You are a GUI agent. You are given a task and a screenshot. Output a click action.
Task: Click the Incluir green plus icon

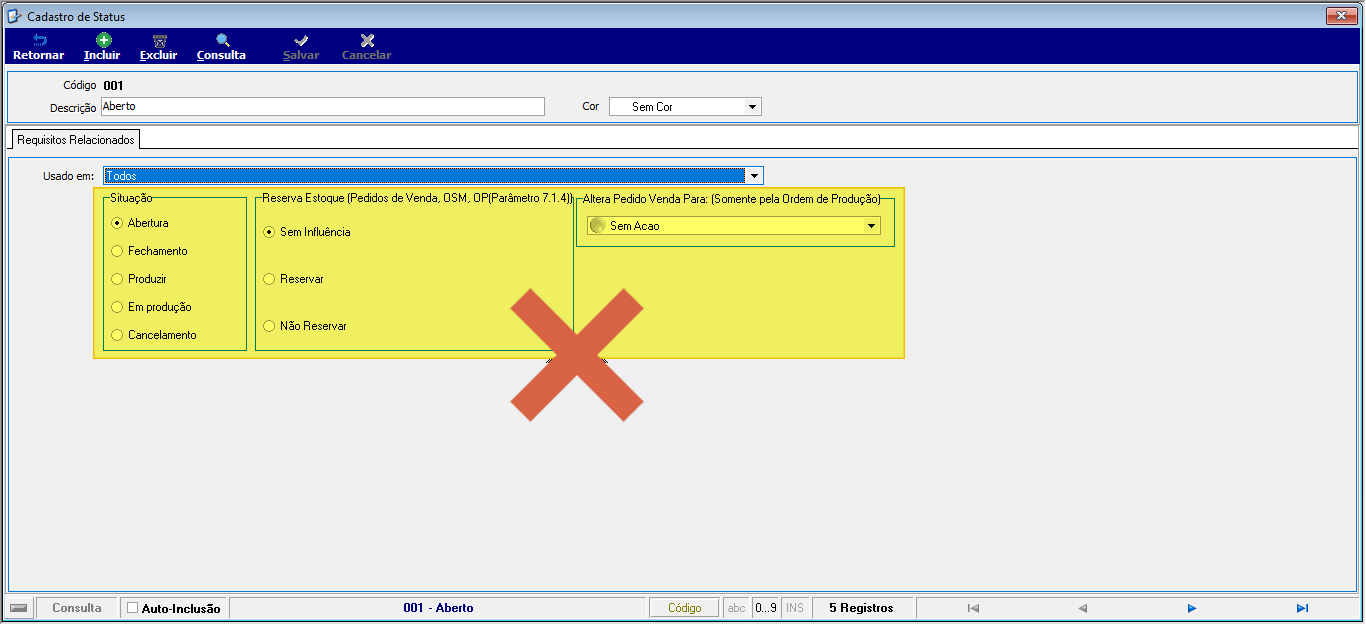pos(103,41)
